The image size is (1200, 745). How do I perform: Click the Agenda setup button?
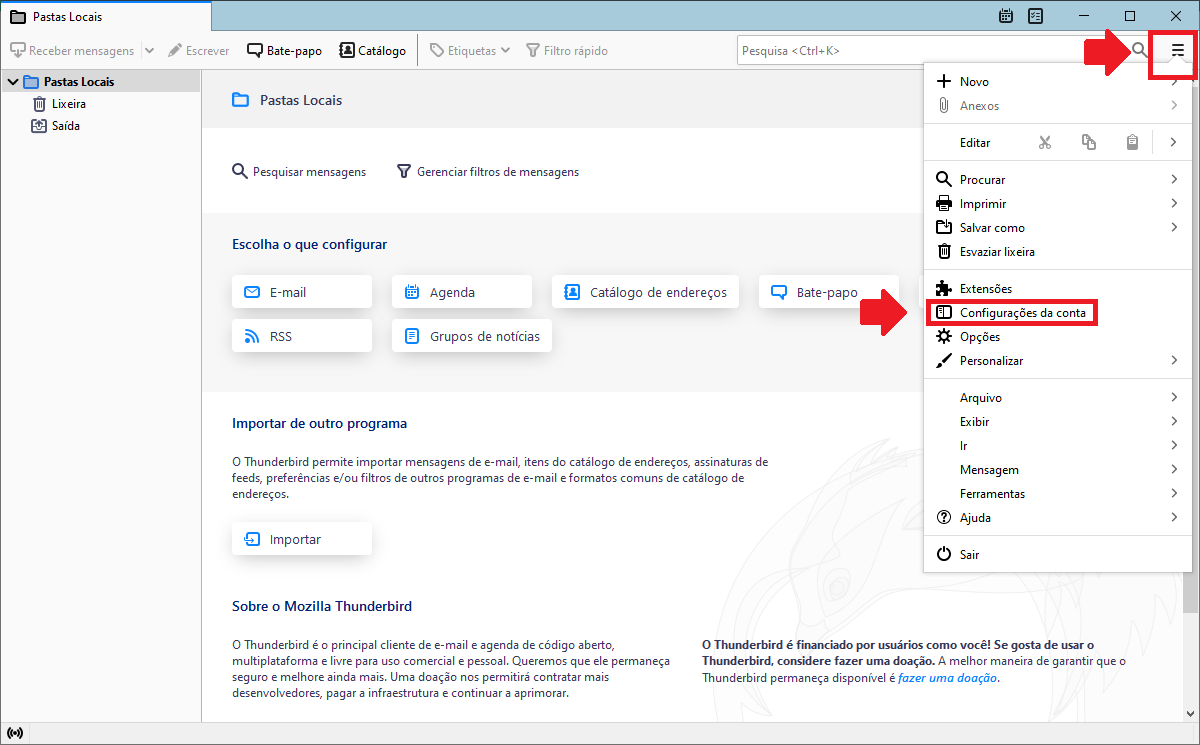point(462,292)
